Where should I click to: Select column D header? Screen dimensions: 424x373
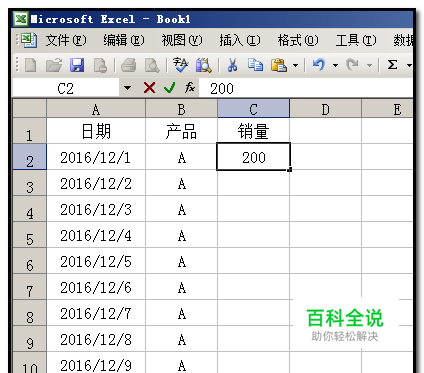326,109
